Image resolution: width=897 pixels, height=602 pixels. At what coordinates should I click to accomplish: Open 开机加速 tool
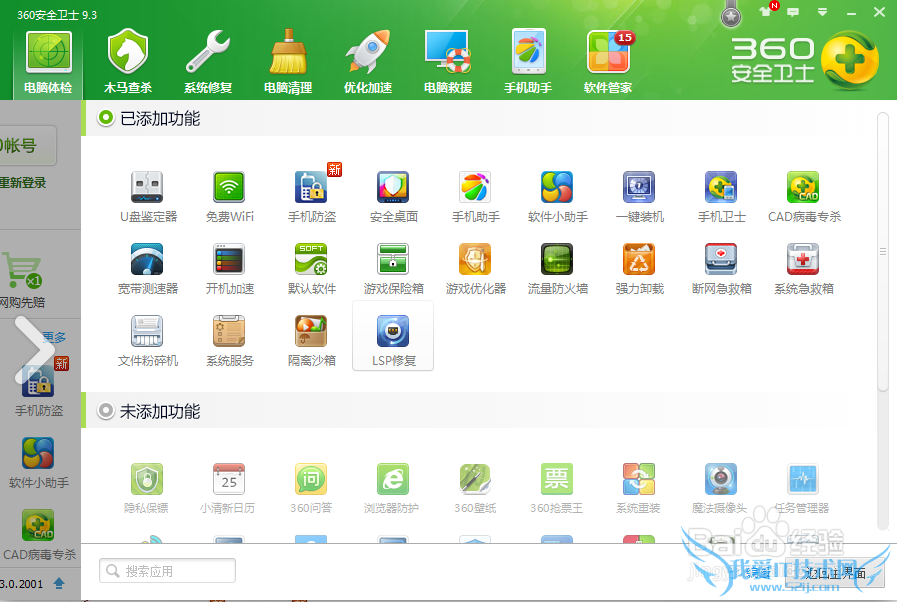(229, 270)
